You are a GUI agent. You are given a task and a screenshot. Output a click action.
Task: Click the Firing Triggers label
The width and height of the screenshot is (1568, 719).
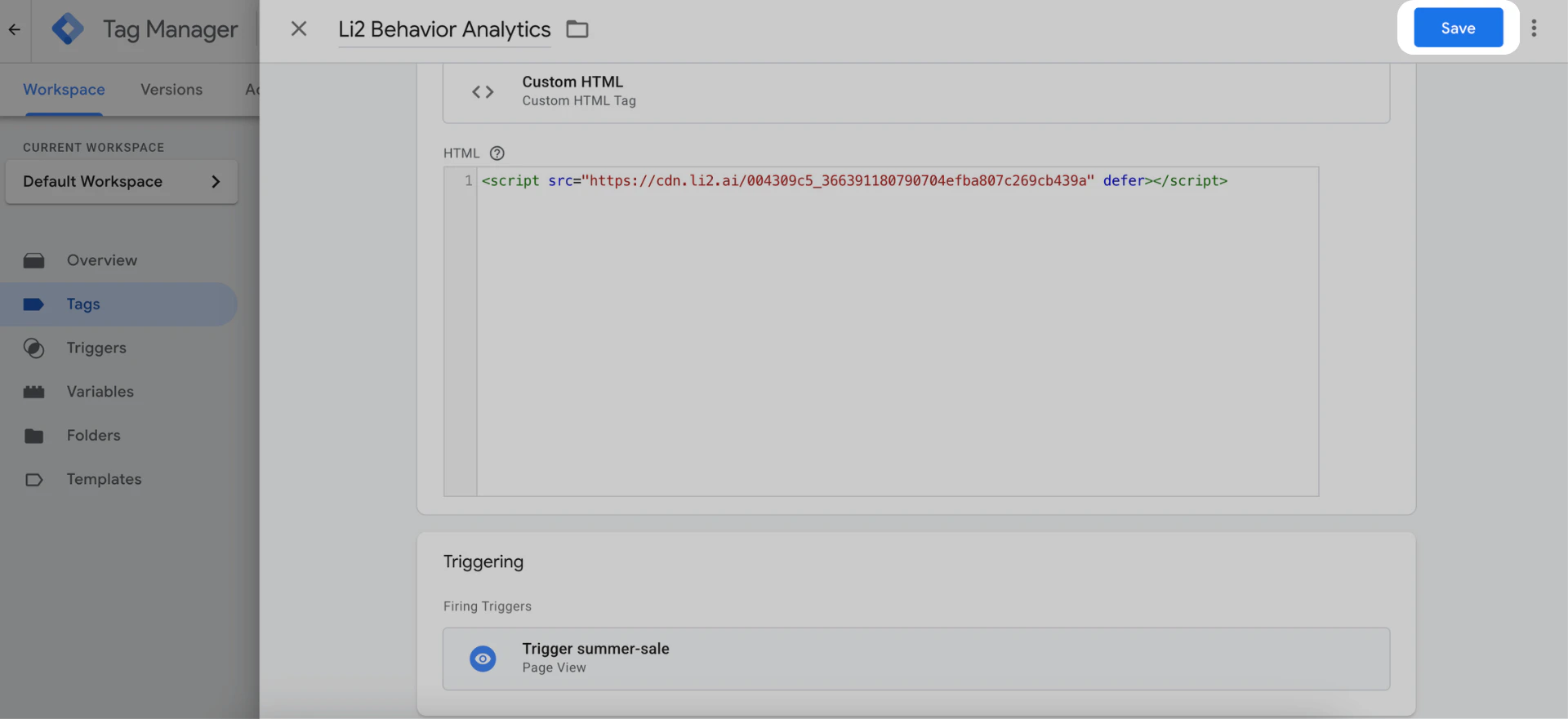pos(488,606)
